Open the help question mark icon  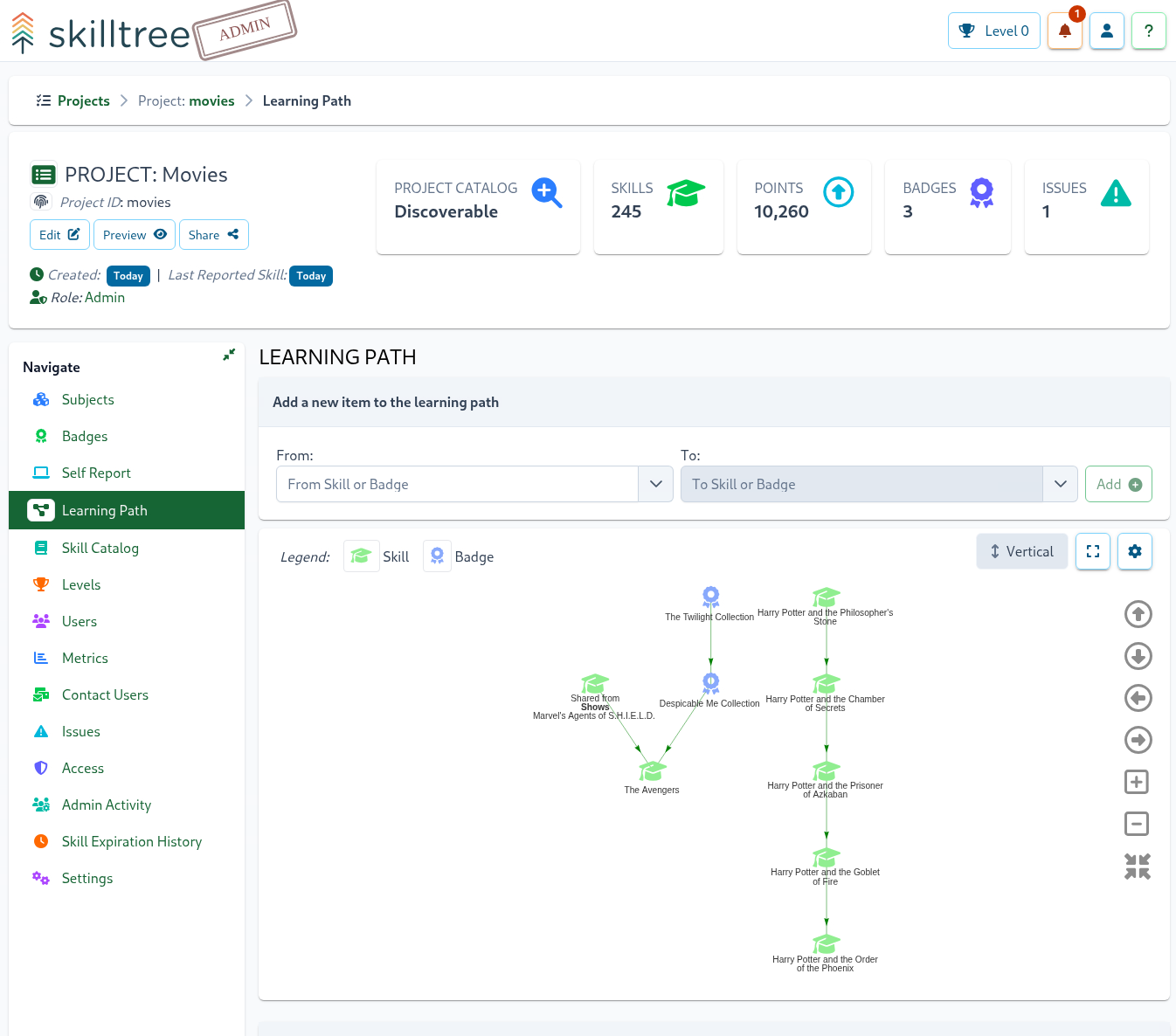[1148, 31]
